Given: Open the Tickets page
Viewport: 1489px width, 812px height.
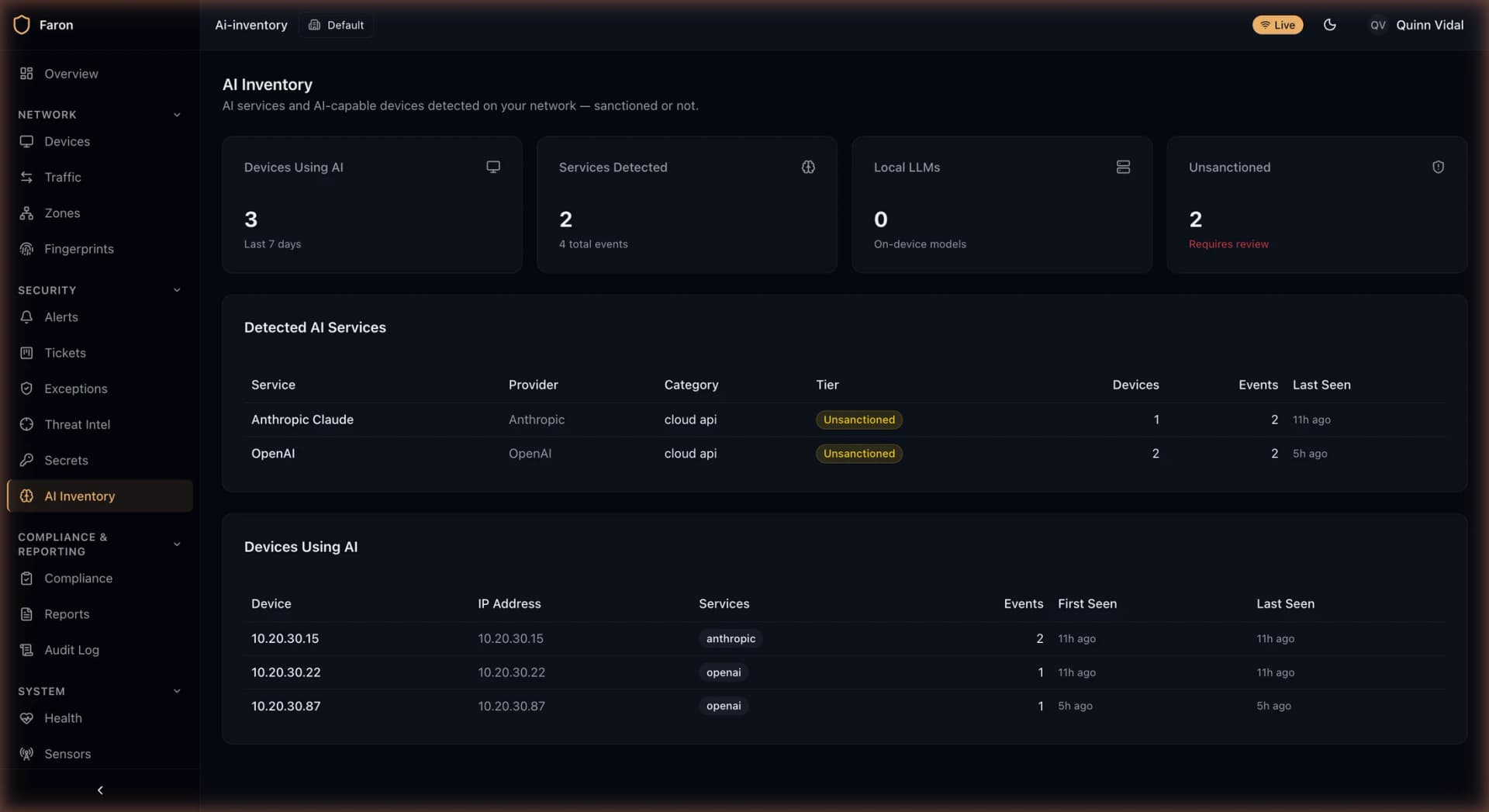Looking at the screenshot, I should click(x=99, y=352).
